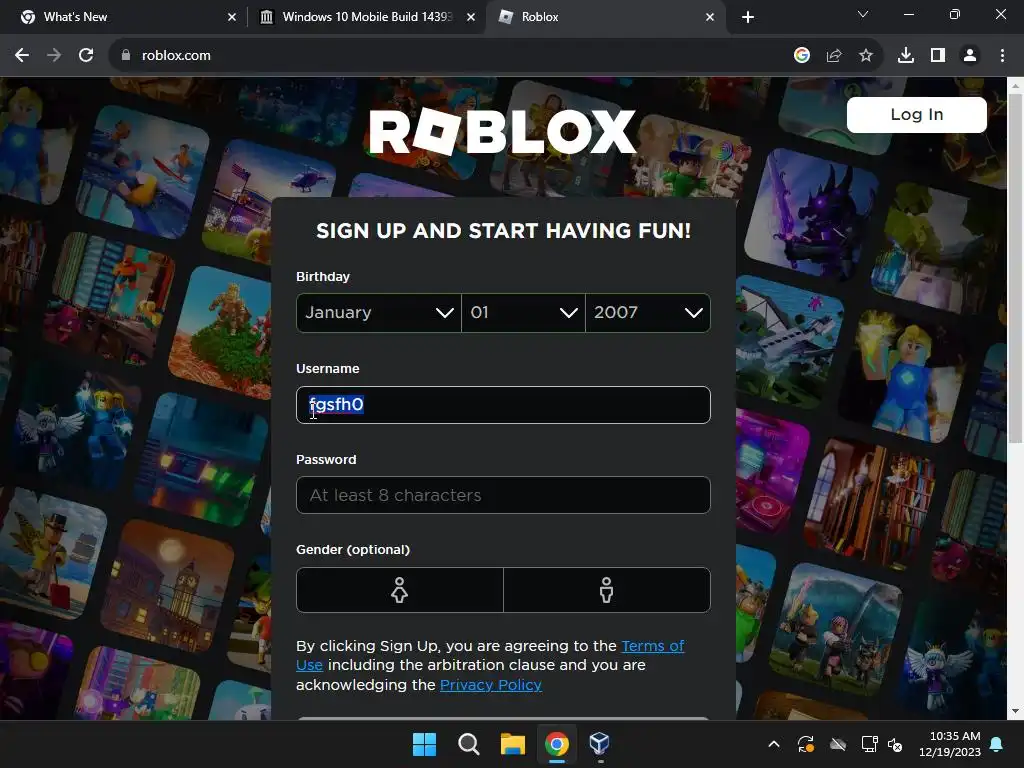Image resolution: width=1024 pixels, height=768 pixels.
Task: Bookmark this page with the star icon
Action: click(x=866, y=56)
